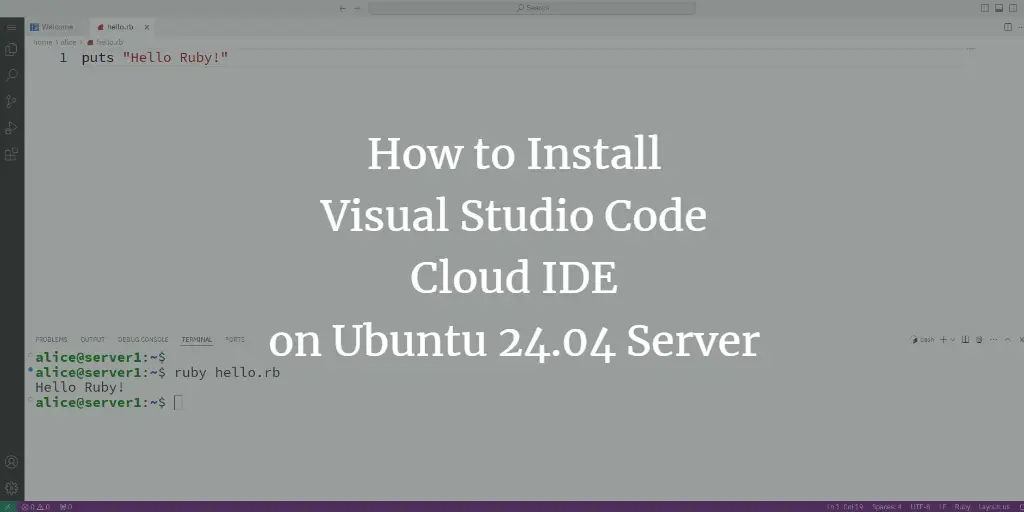
Task: Open the PORTS panel tab
Action: (234, 340)
